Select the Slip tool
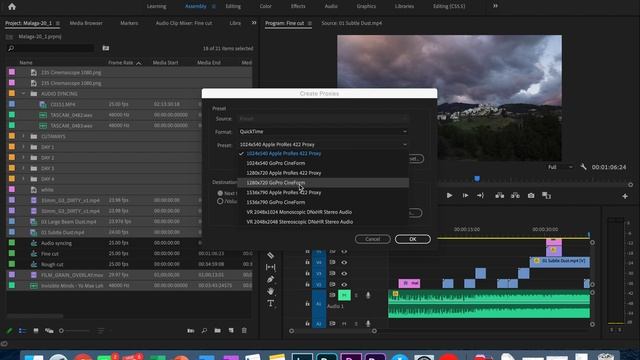 pyautogui.click(x=271, y=267)
